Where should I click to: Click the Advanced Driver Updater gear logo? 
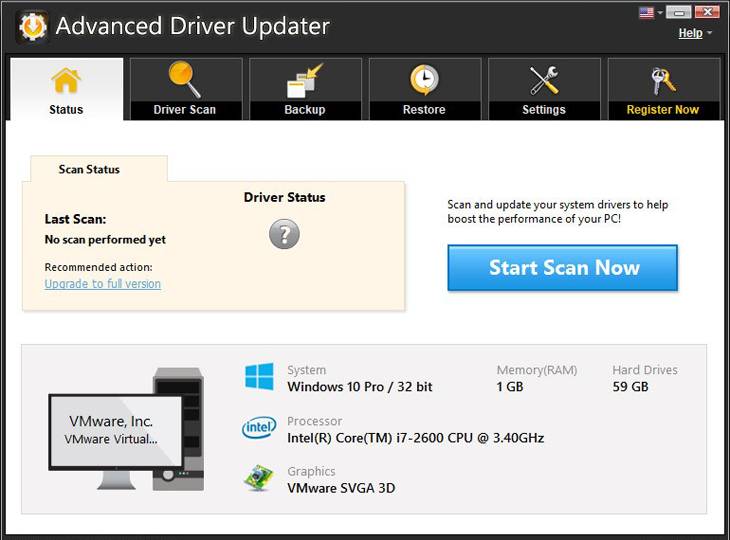(33, 27)
